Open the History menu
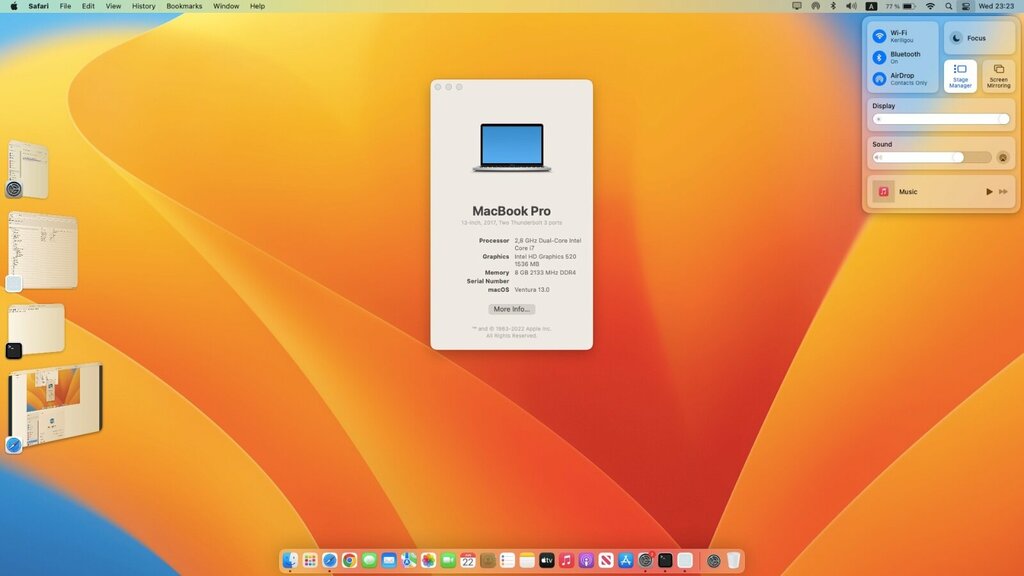 click(143, 6)
